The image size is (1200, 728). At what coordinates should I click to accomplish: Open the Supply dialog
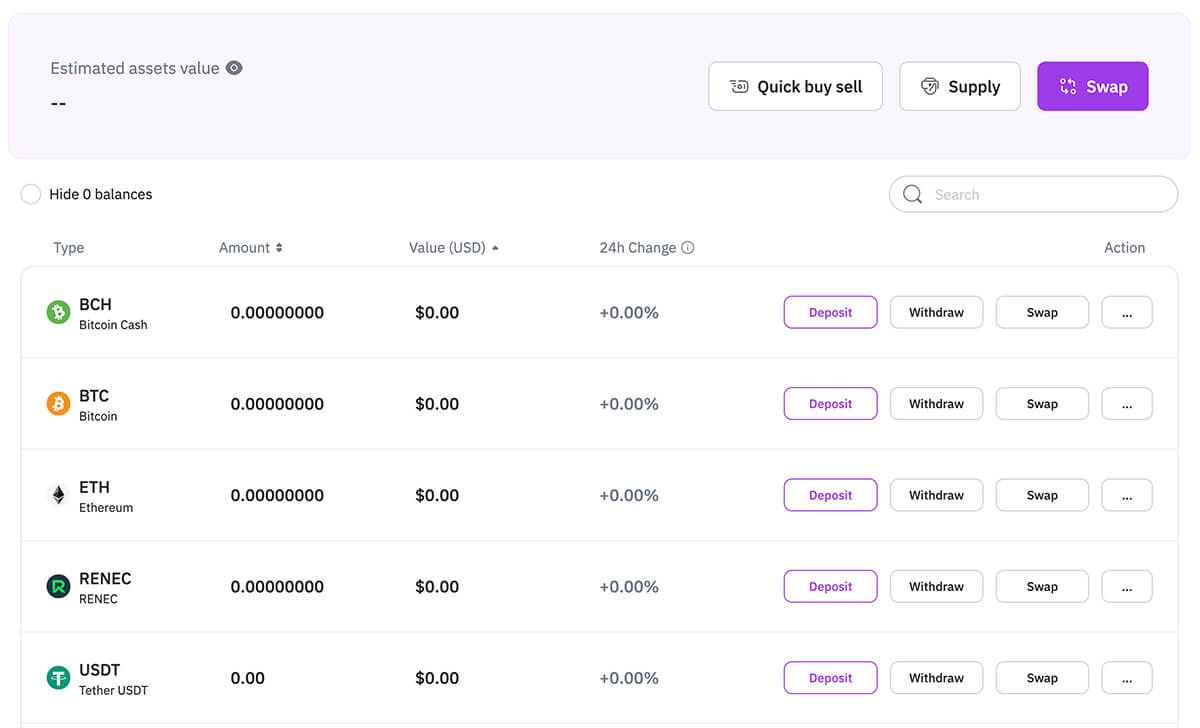coord(959,86)
